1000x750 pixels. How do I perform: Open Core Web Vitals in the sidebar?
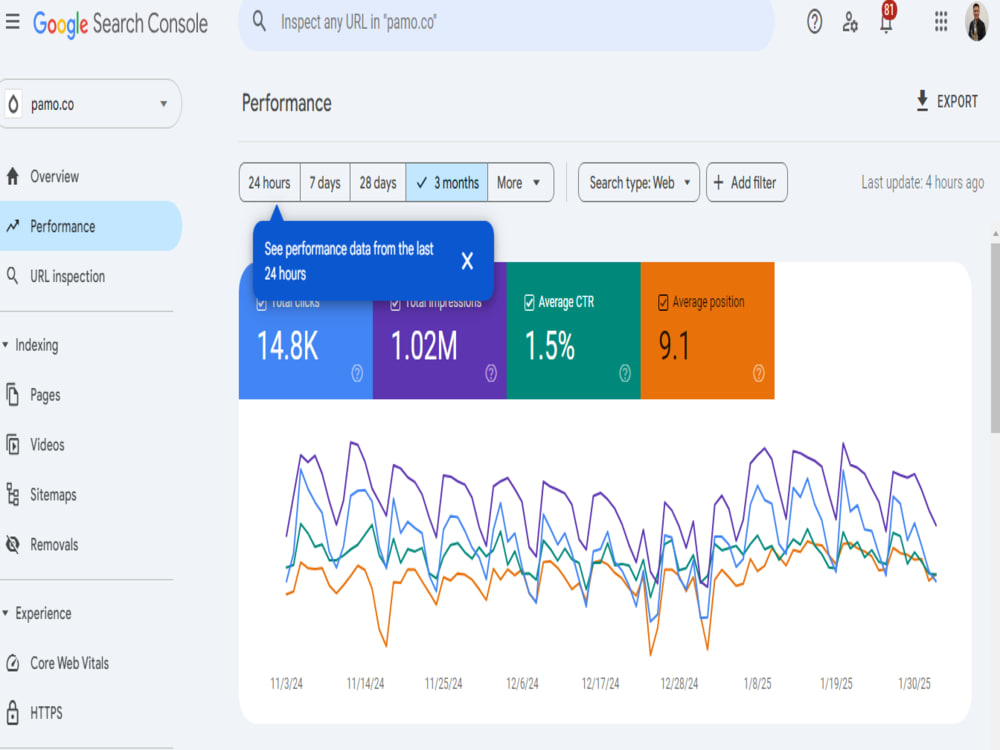89,663
